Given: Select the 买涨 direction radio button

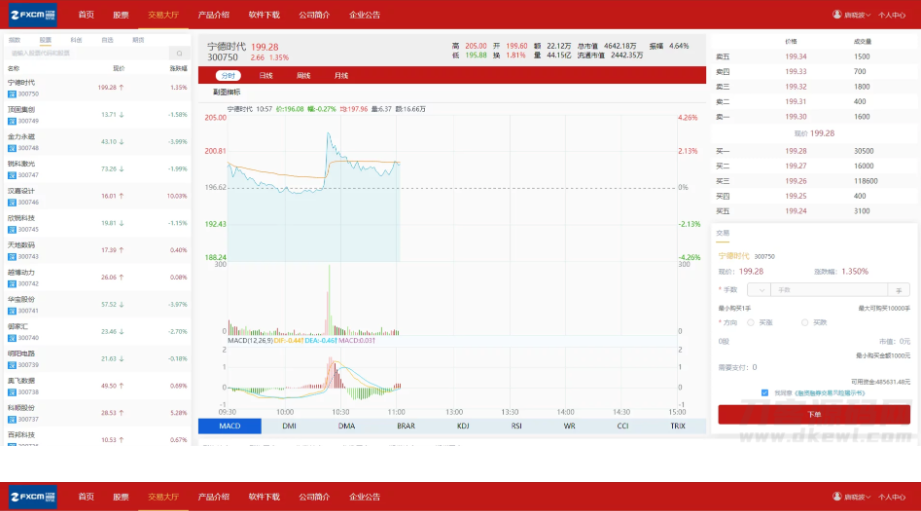Looking at the screenshot, I should (751, 322).
